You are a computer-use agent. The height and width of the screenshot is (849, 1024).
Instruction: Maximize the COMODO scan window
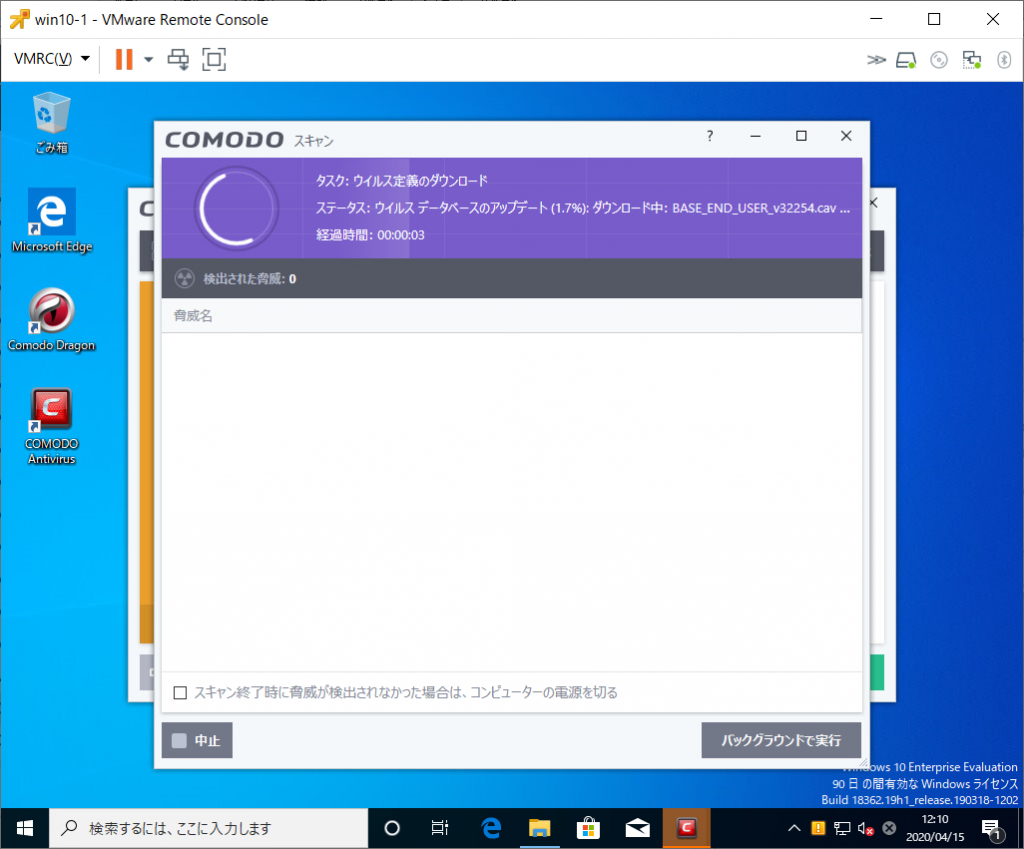point(801,136)
